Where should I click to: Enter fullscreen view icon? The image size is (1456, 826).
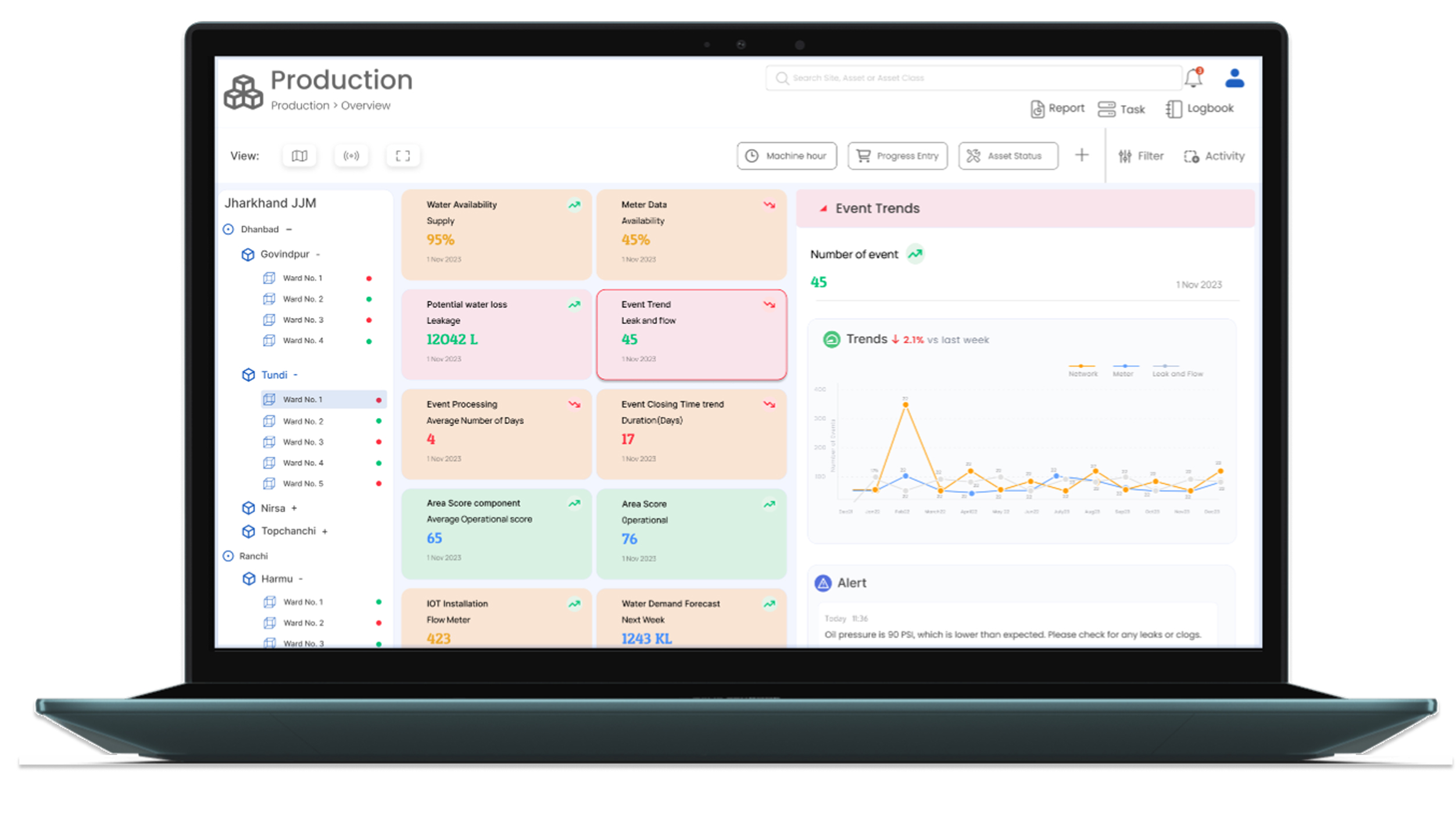click(x=403, y=156)
